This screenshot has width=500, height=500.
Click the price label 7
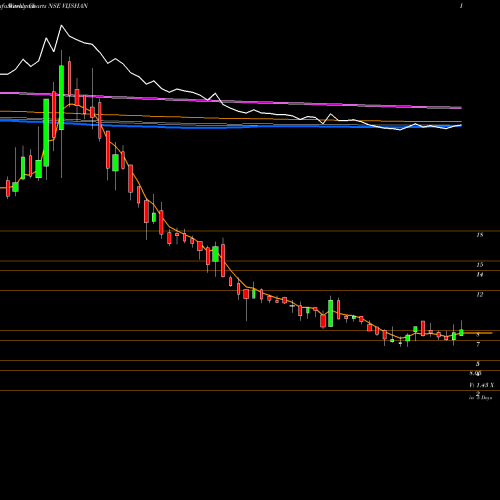pyautogui.click(x=478, y=344)
